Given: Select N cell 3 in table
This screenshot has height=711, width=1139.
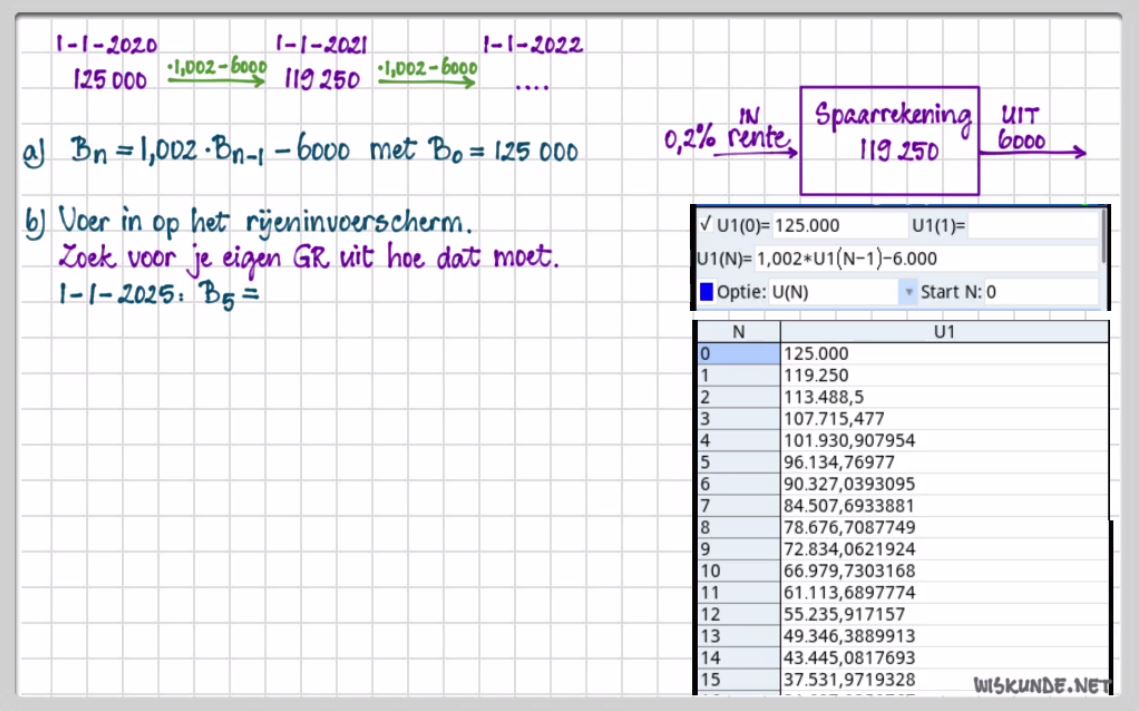Looking at the screenshot, I should (739, 419).
